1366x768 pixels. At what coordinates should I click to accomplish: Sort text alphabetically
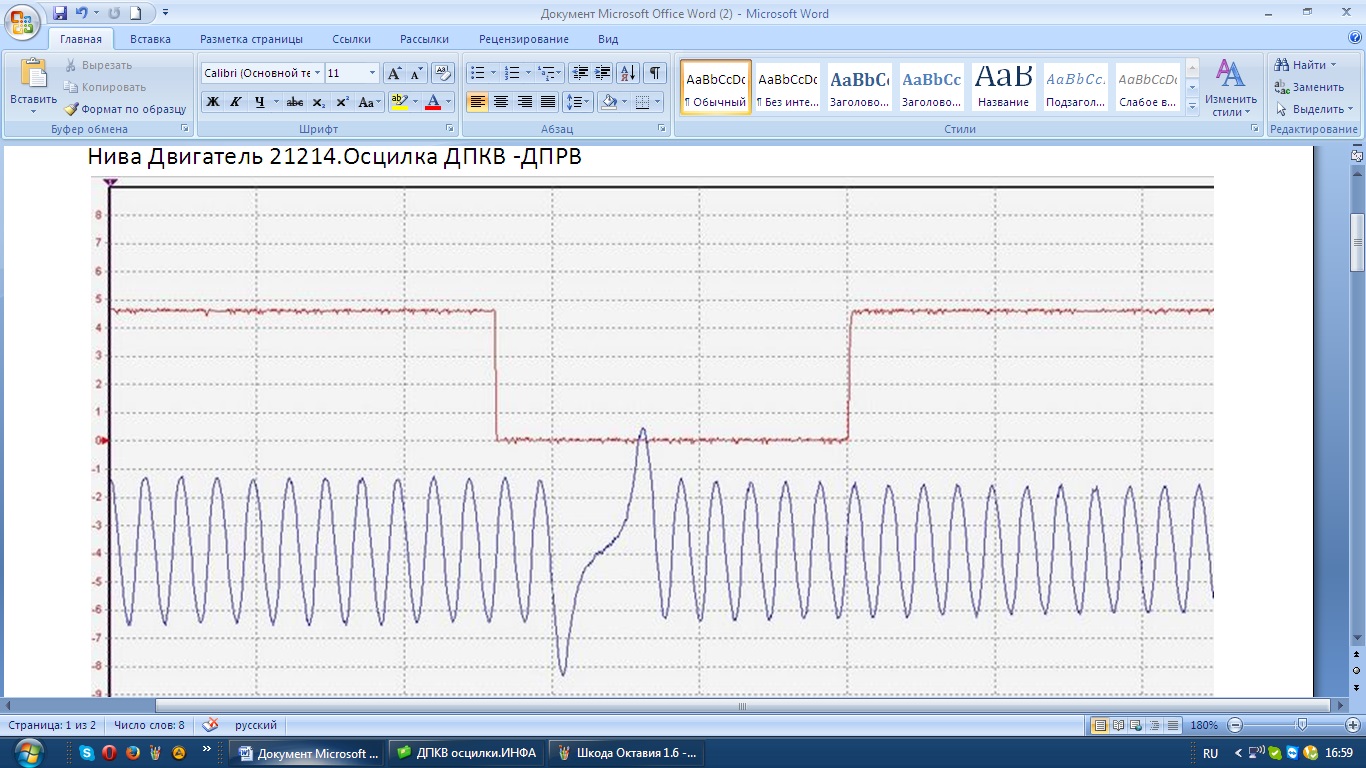628,73
